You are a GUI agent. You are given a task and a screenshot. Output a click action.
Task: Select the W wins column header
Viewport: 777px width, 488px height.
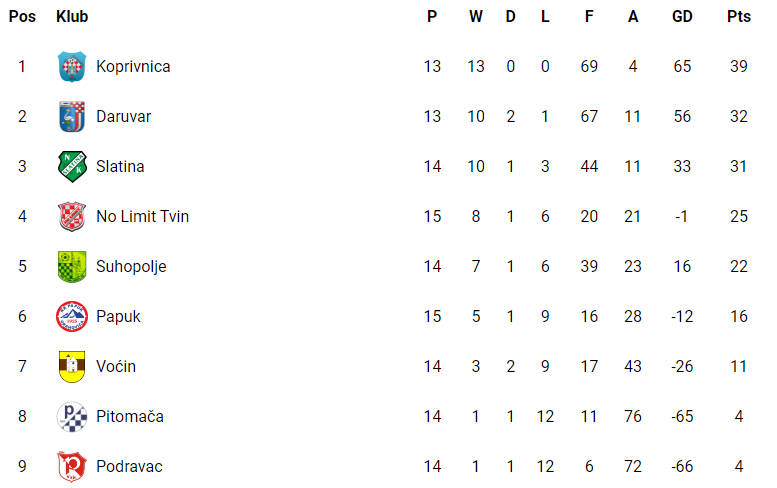[476, 16]
